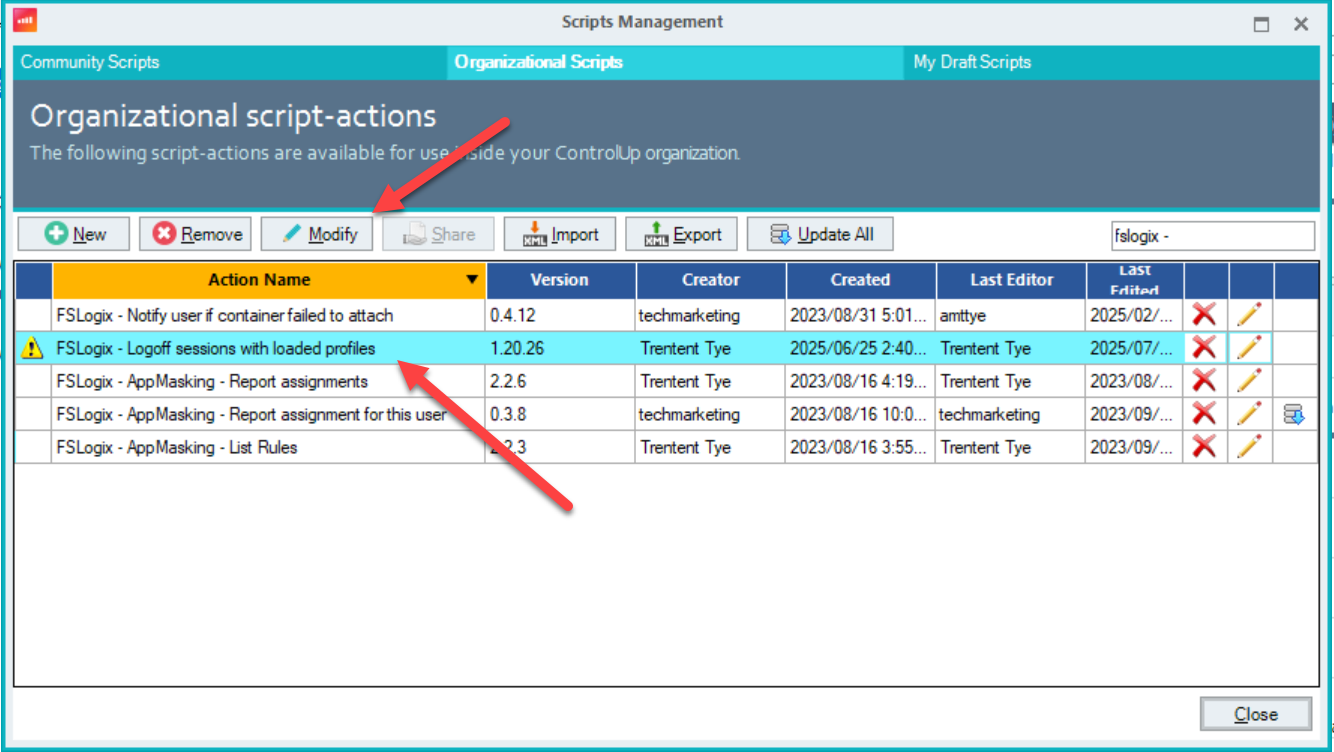The height and width of the screenshot is (752, 1334).
Task: Click the Import XML button
Action: click(x=560, y=234)
